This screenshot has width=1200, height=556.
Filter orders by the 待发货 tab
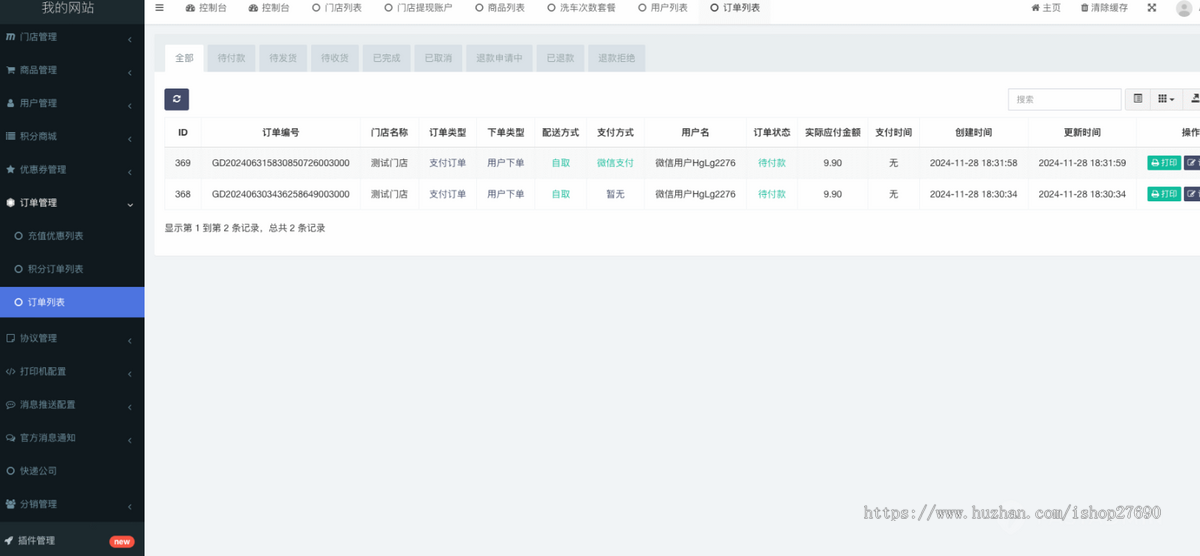(x=283, y=58)
